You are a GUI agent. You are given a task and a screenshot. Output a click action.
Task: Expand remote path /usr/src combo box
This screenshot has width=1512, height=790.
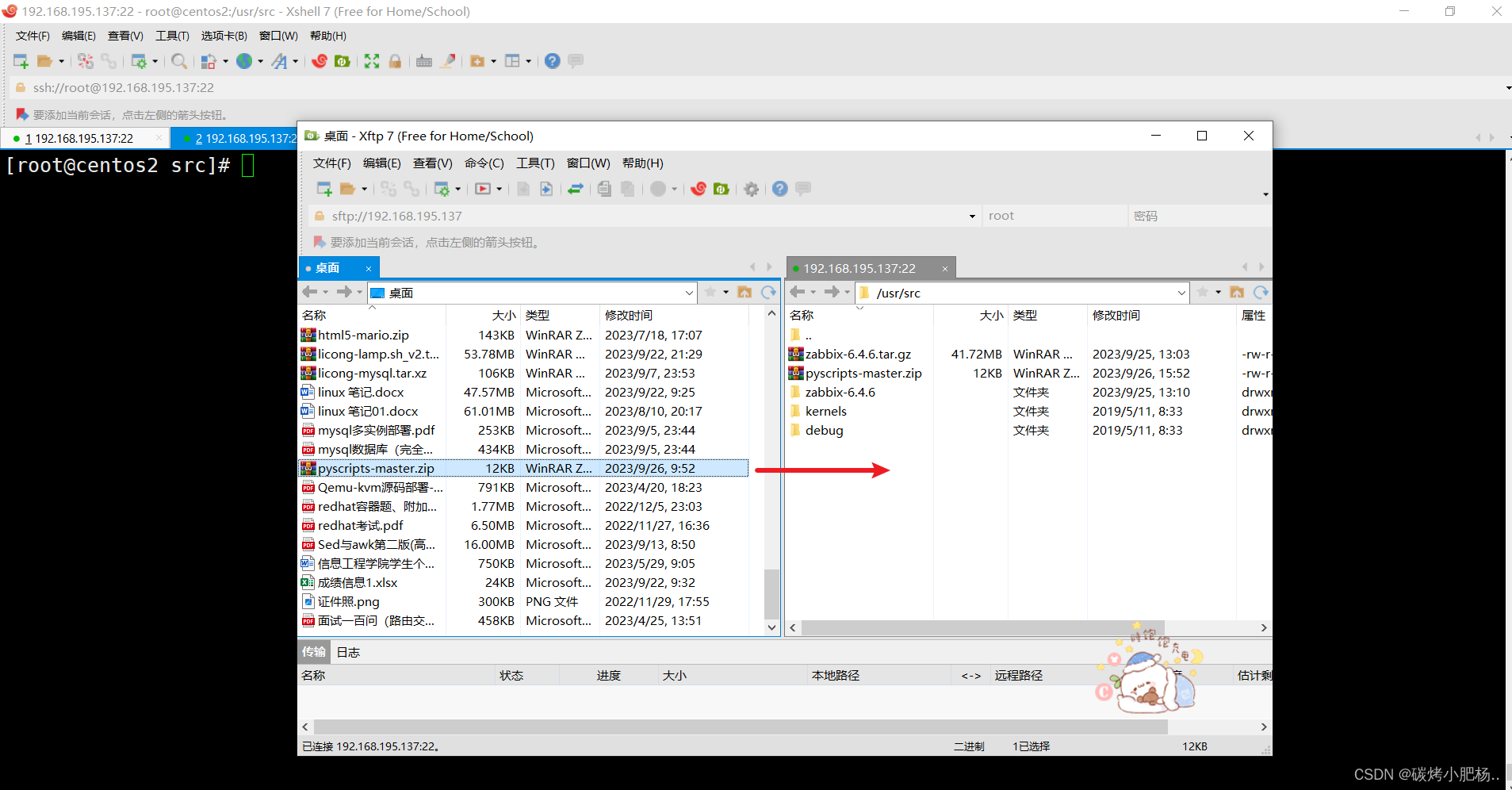[1181, 293]
